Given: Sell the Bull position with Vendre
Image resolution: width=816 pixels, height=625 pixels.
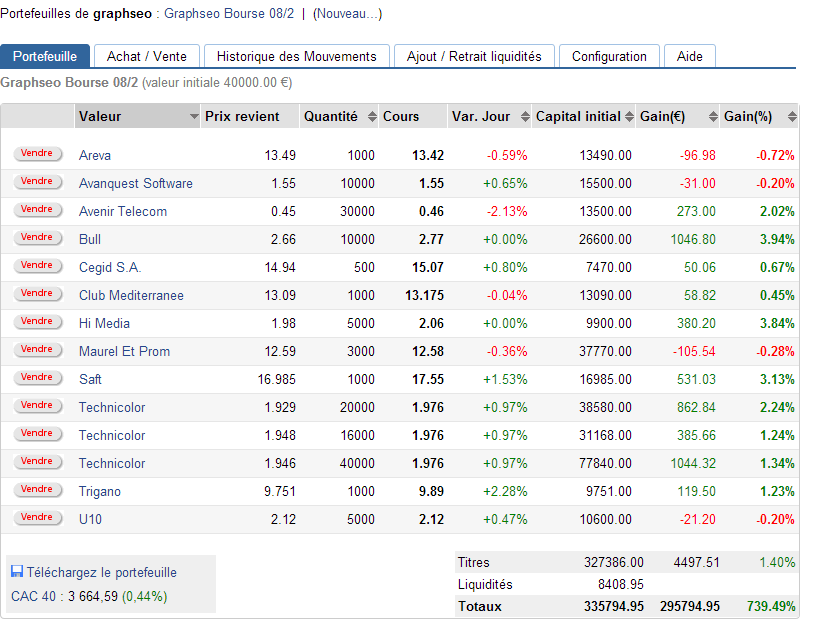Looking at the screenshot, I should click(37, 237).
